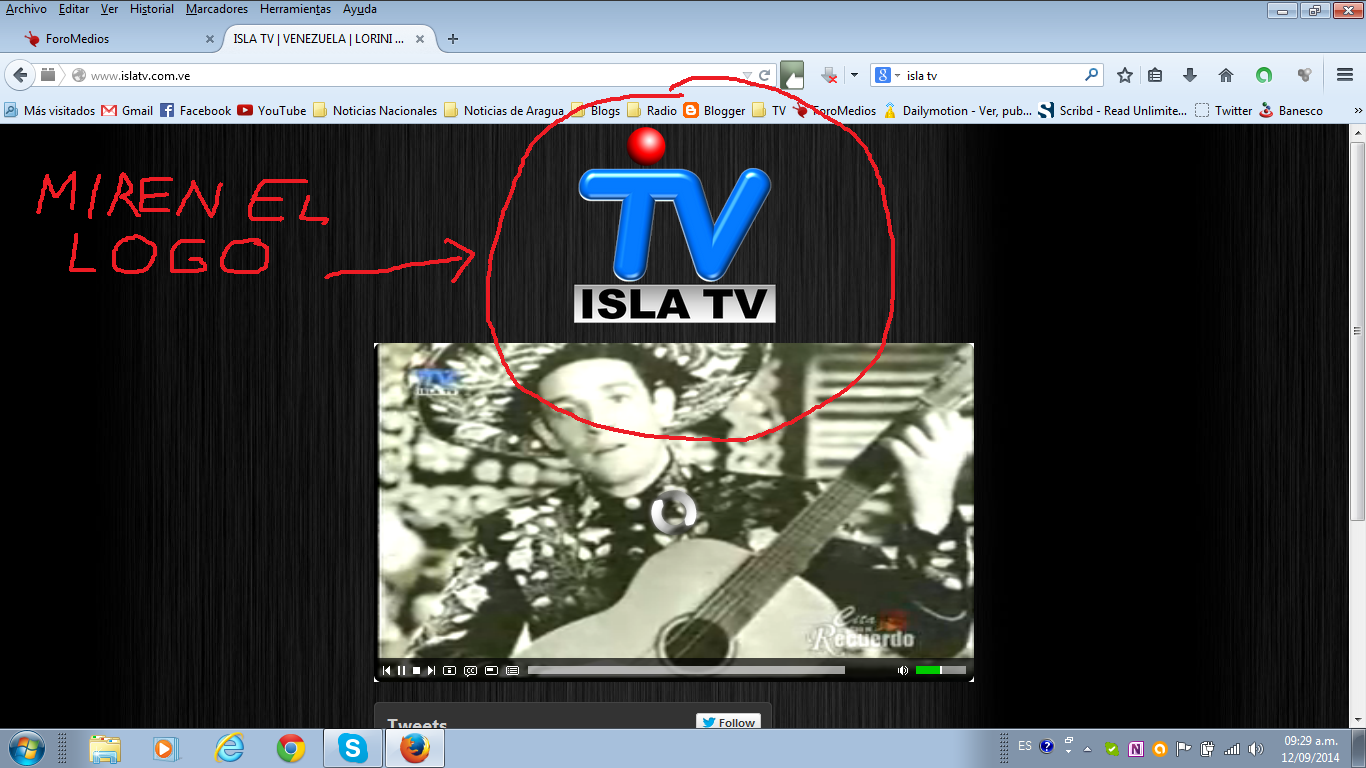Open Internet Explorer from the taskbar

(229, 748)
